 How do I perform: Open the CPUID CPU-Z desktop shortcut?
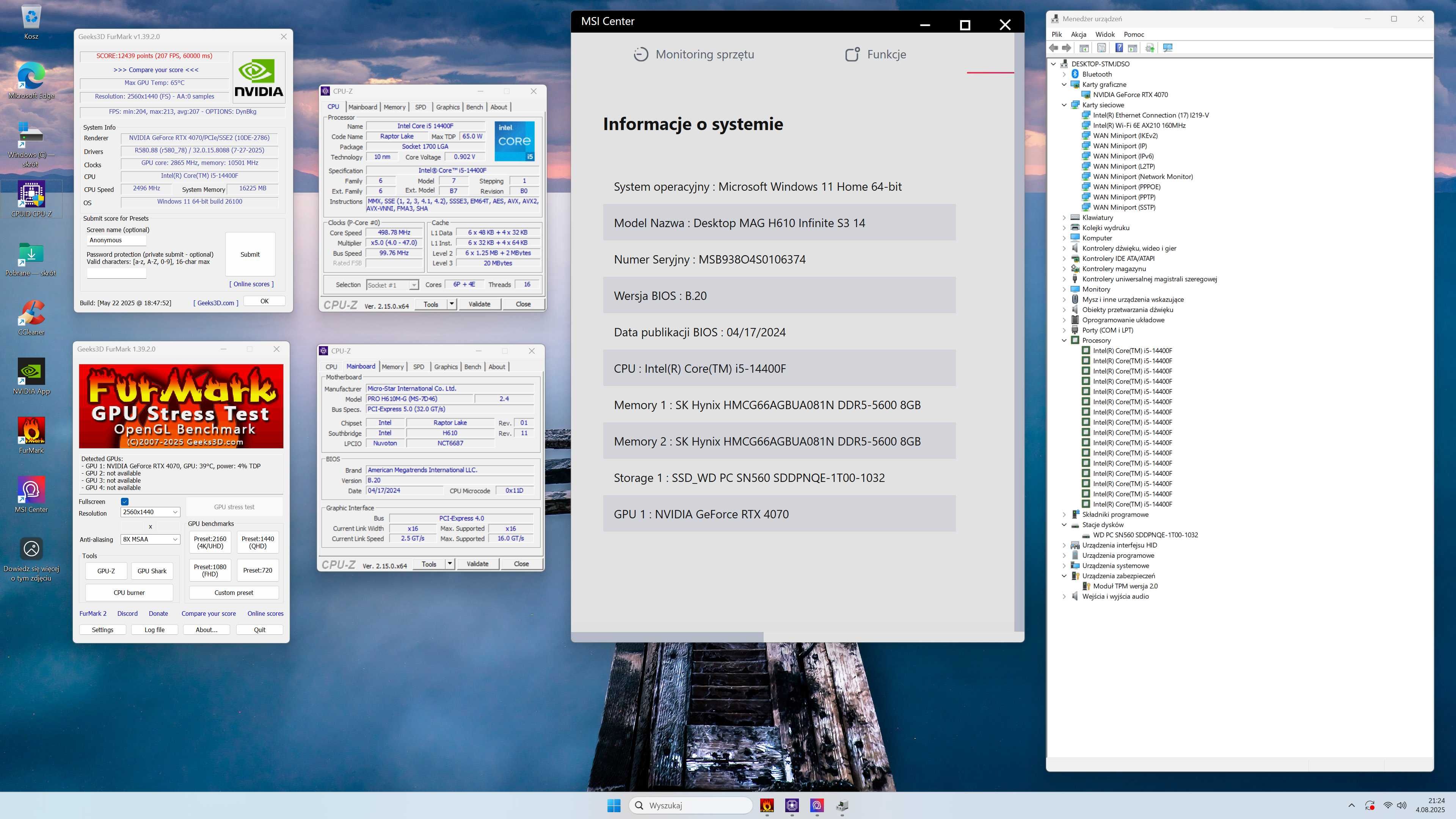click(x=31, y=199)
